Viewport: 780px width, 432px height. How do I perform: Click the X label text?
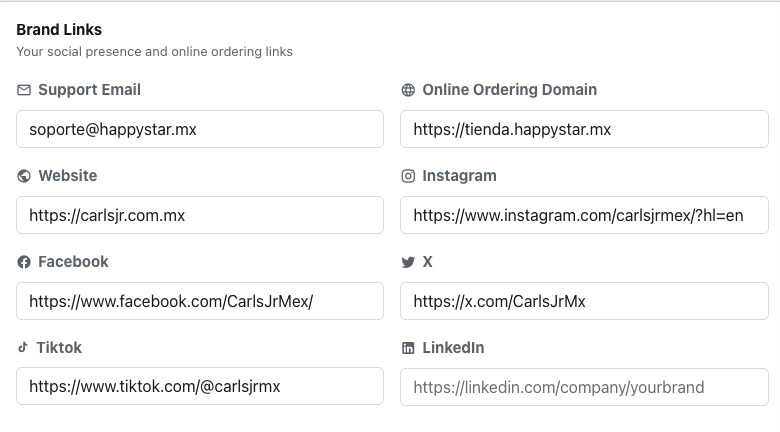pos(428,262)
